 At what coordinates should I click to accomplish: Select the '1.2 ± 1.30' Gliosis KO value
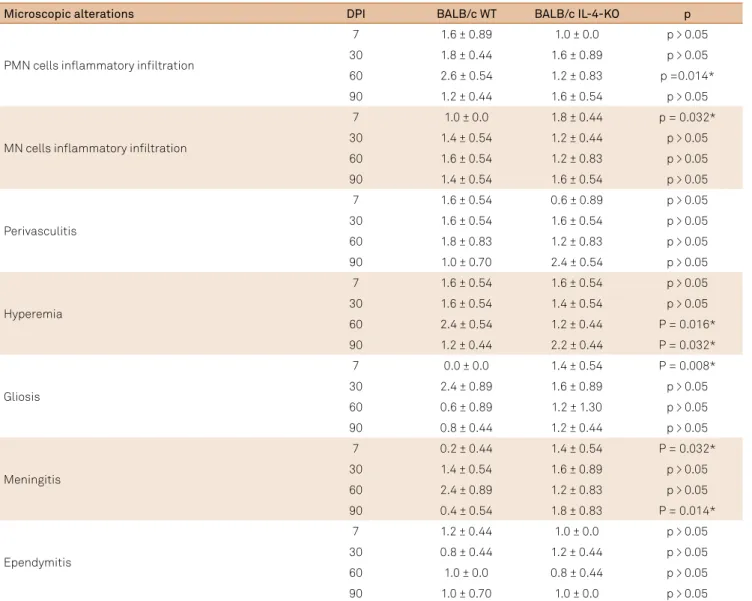(x=577, y=407)
